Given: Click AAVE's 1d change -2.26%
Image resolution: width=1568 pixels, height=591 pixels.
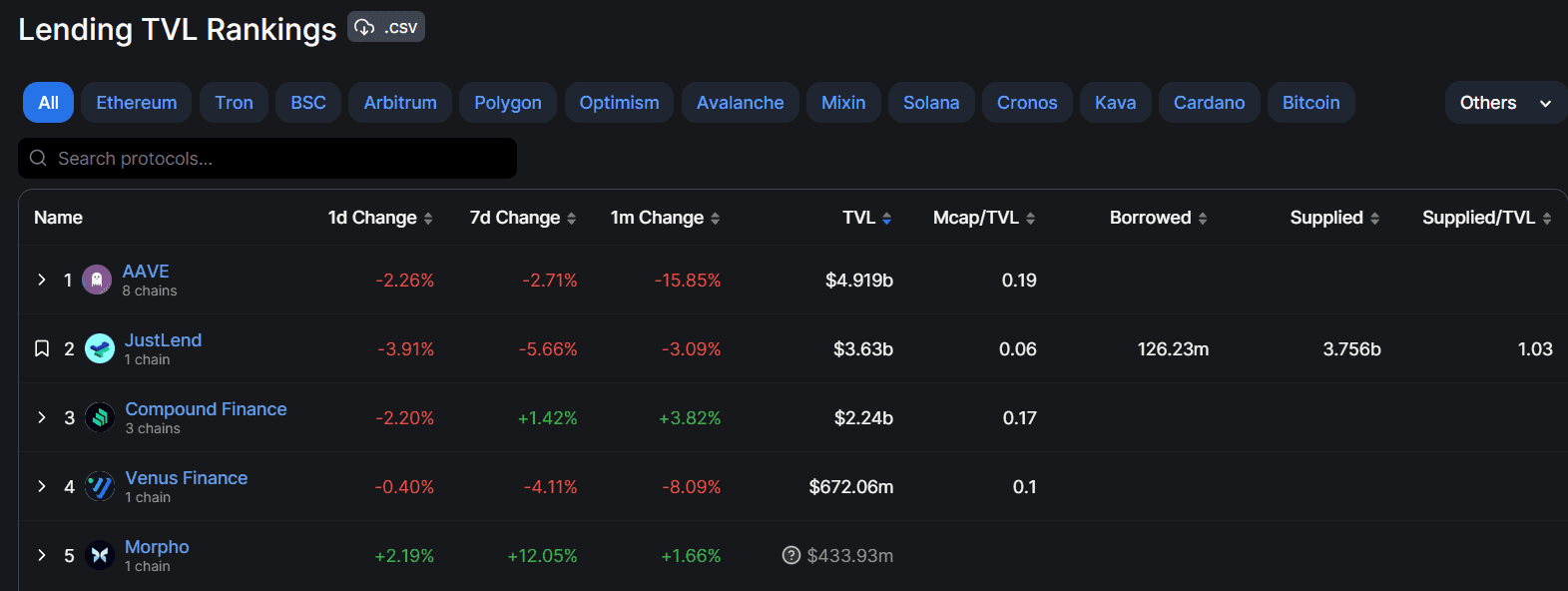Looking at the screenshot, I should tap(405, 281).
